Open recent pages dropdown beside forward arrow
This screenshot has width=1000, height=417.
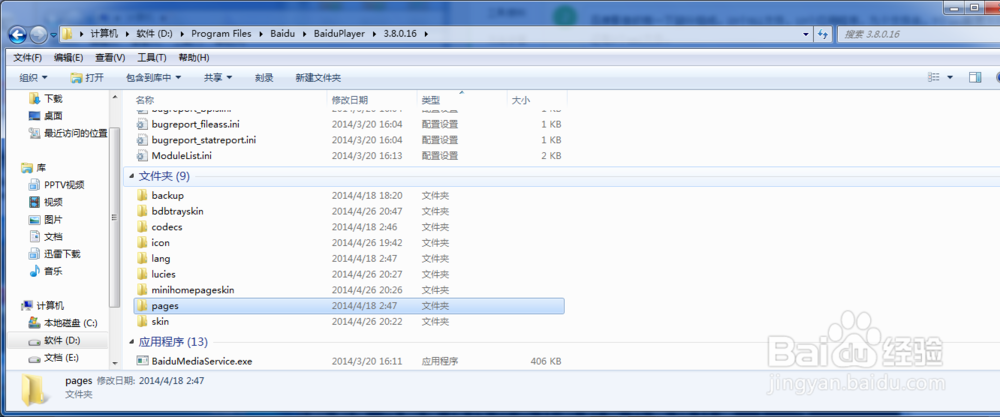pyautogui.click(x=52, y=34)
